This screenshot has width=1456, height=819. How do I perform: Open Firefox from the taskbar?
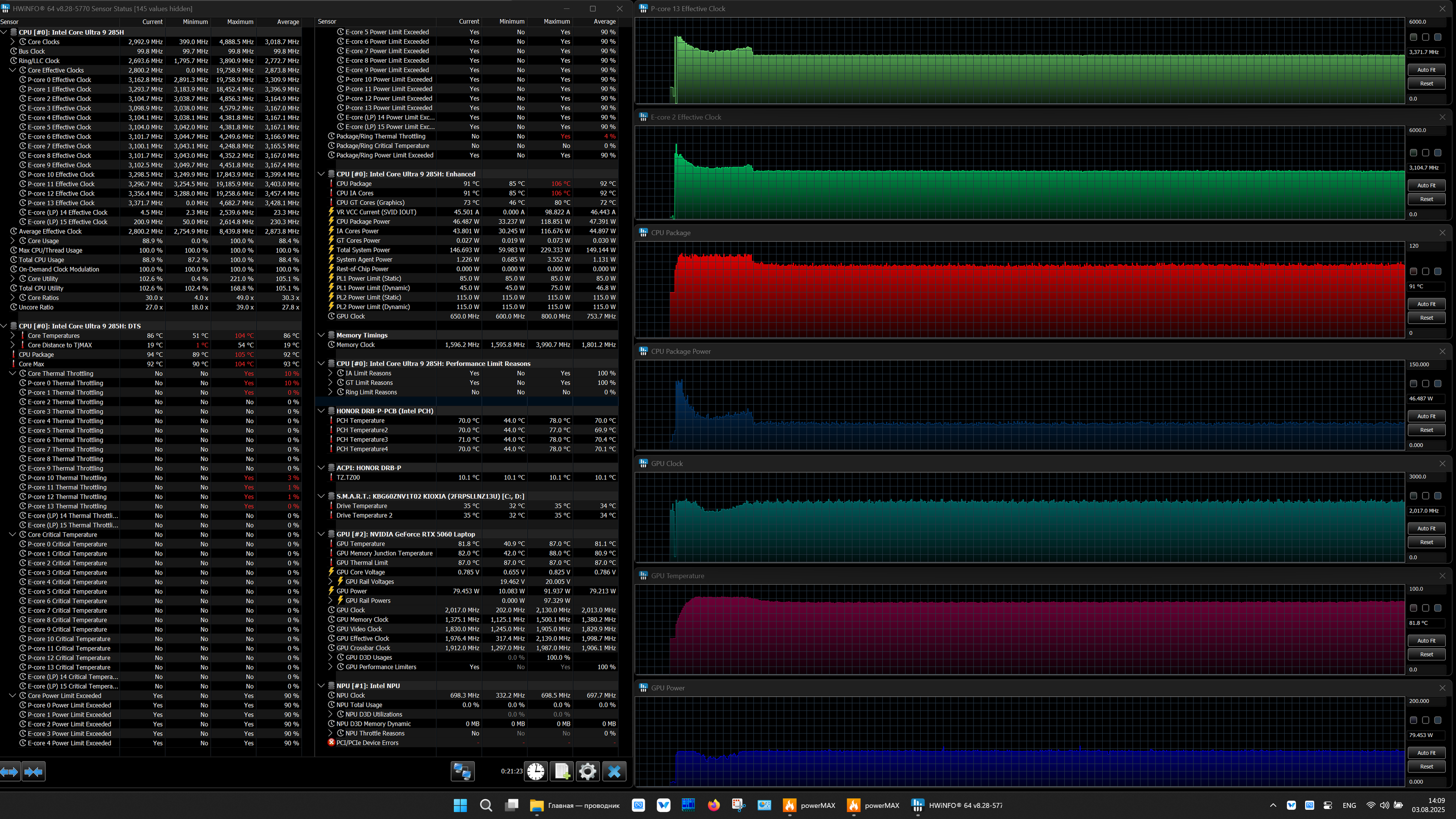(x=713, y=805)
